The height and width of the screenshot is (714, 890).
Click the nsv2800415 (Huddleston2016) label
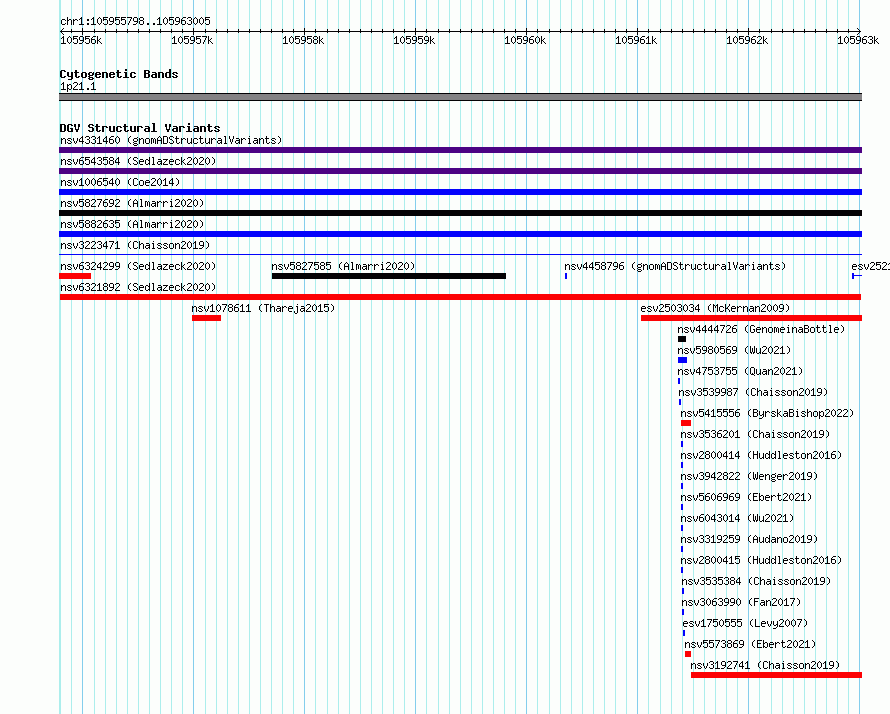tap(761, 560)
